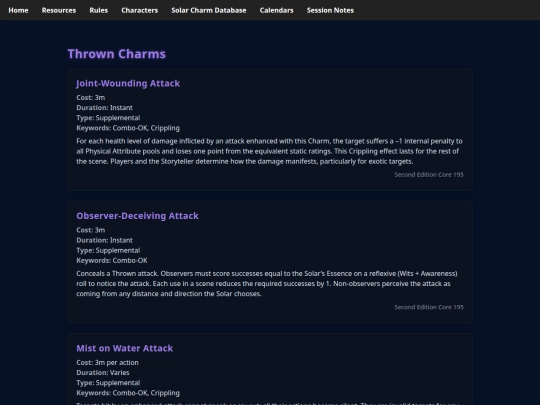Click the Thrown Charms heading

click(x=117, y=54)
